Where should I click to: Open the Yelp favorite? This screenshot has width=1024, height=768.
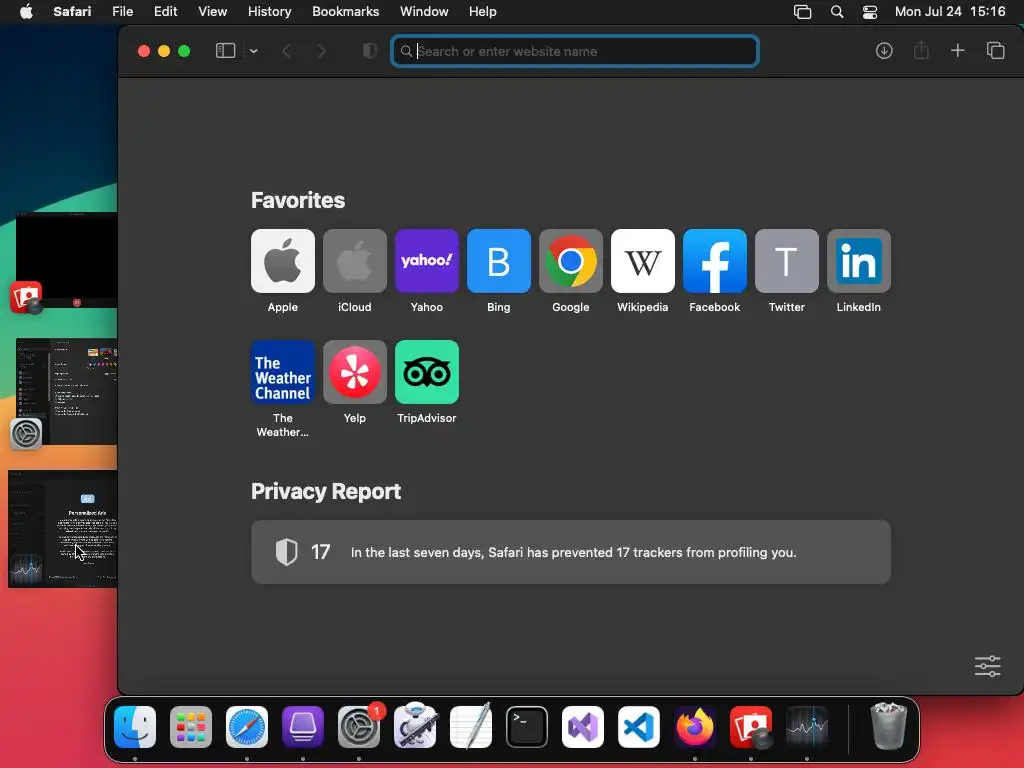tap(355, 372)
